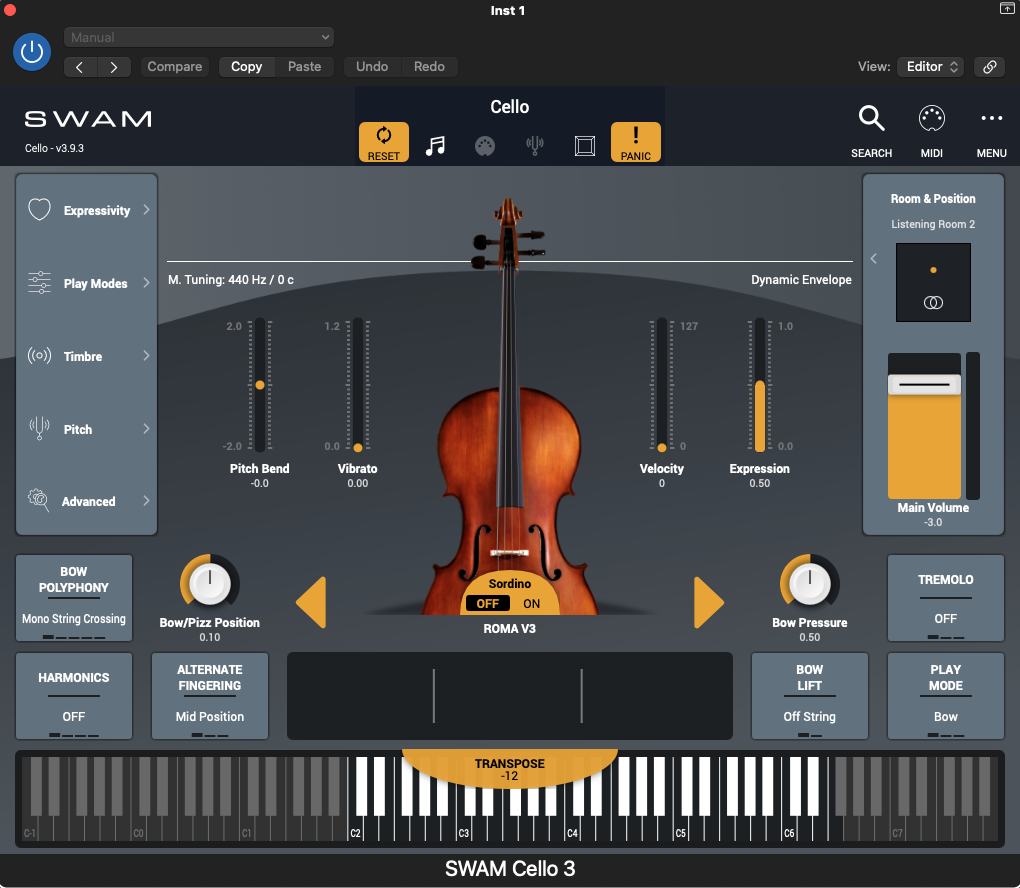This screenshot has width=1020, height=888.
Task: Click the C3 key on keyboard
Action: click(x=464, y=829)
